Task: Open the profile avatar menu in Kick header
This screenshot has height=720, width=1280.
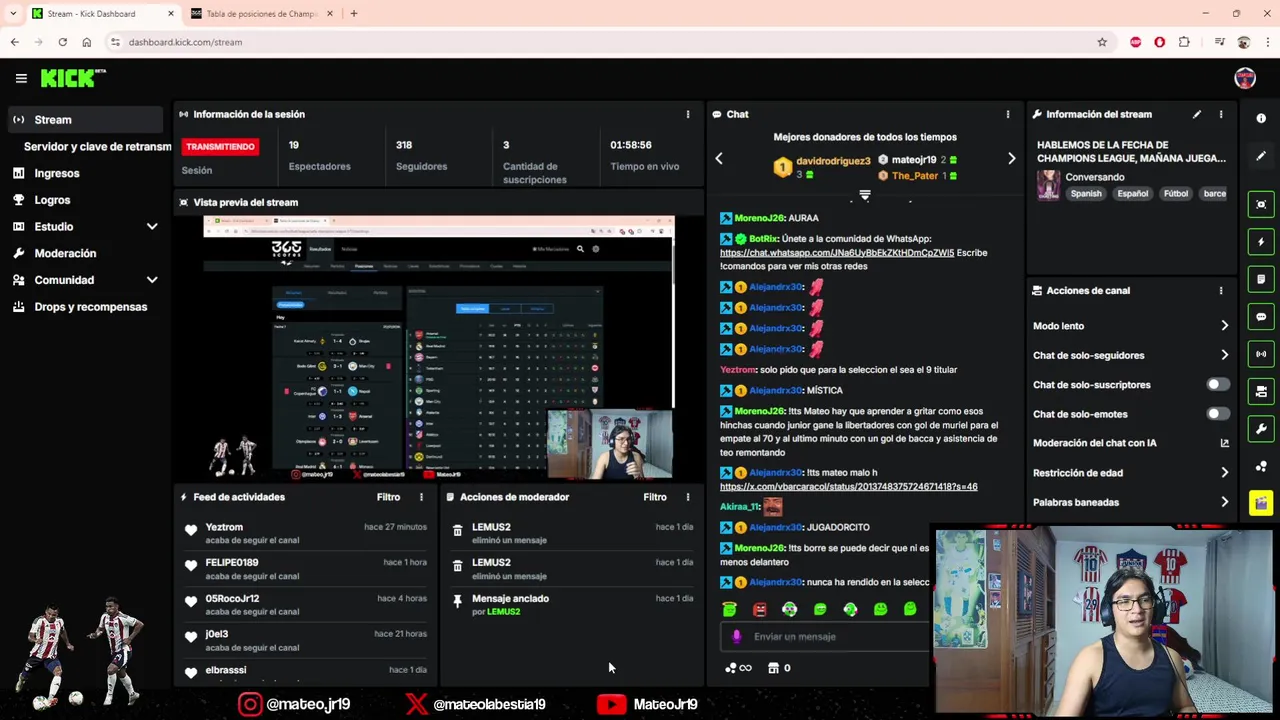Action: [x=1245, y=78]
